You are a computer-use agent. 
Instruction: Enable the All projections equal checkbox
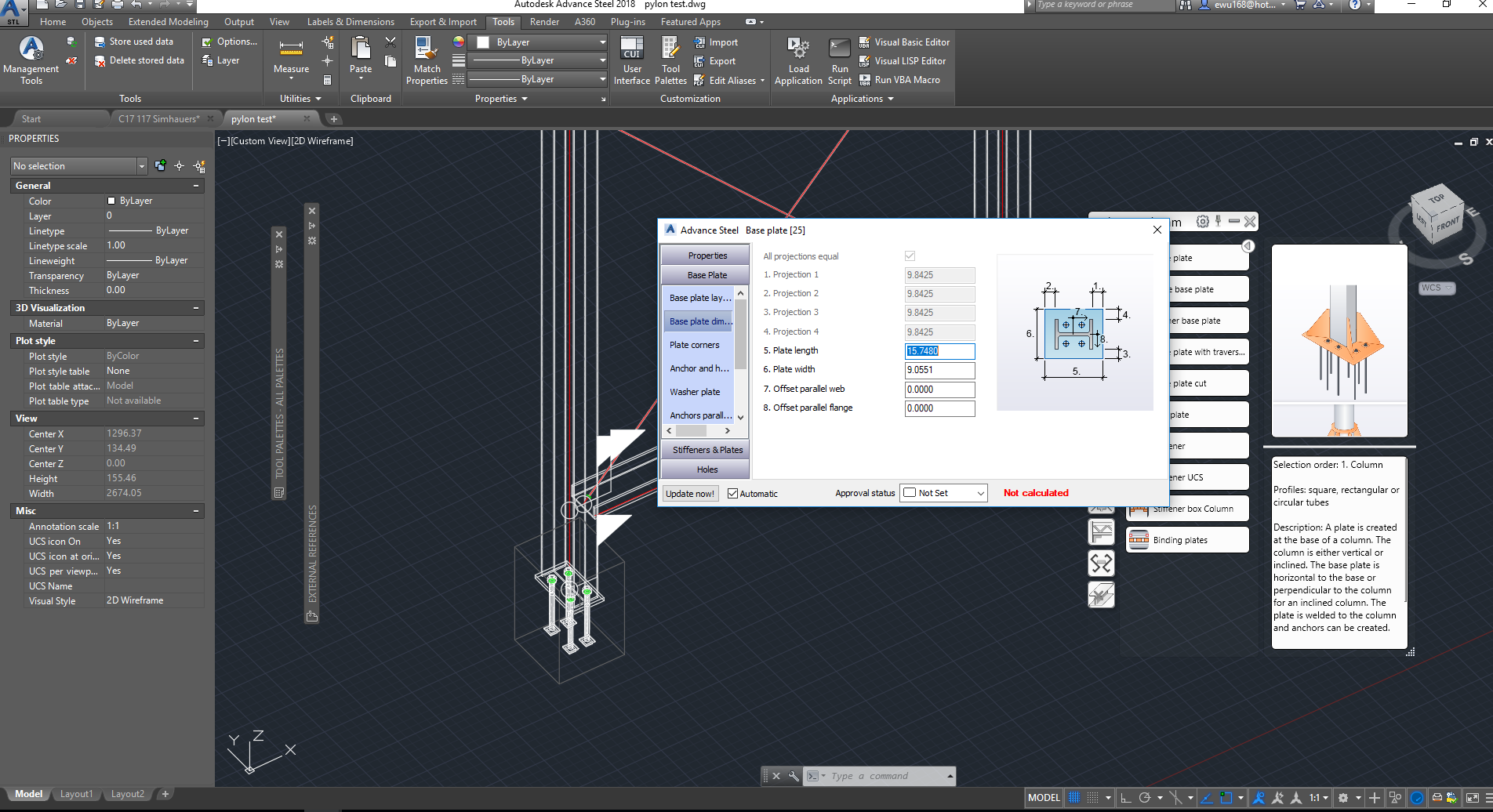click(910, 256)
